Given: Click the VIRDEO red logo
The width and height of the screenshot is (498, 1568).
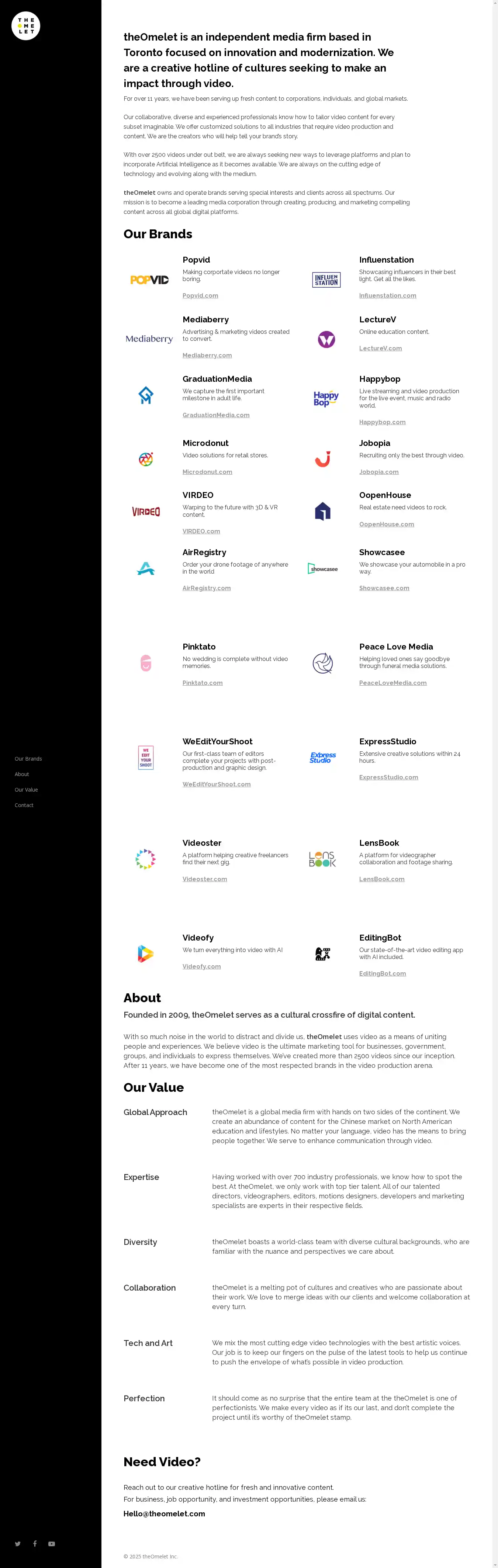Looking at the screenshot, I should click(x=146, y=511).
